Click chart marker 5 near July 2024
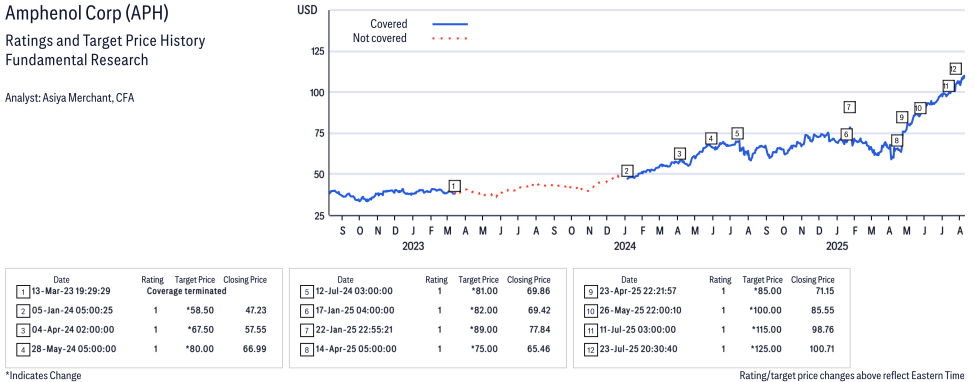Screen dimensions: 975x382 [737, 133]
